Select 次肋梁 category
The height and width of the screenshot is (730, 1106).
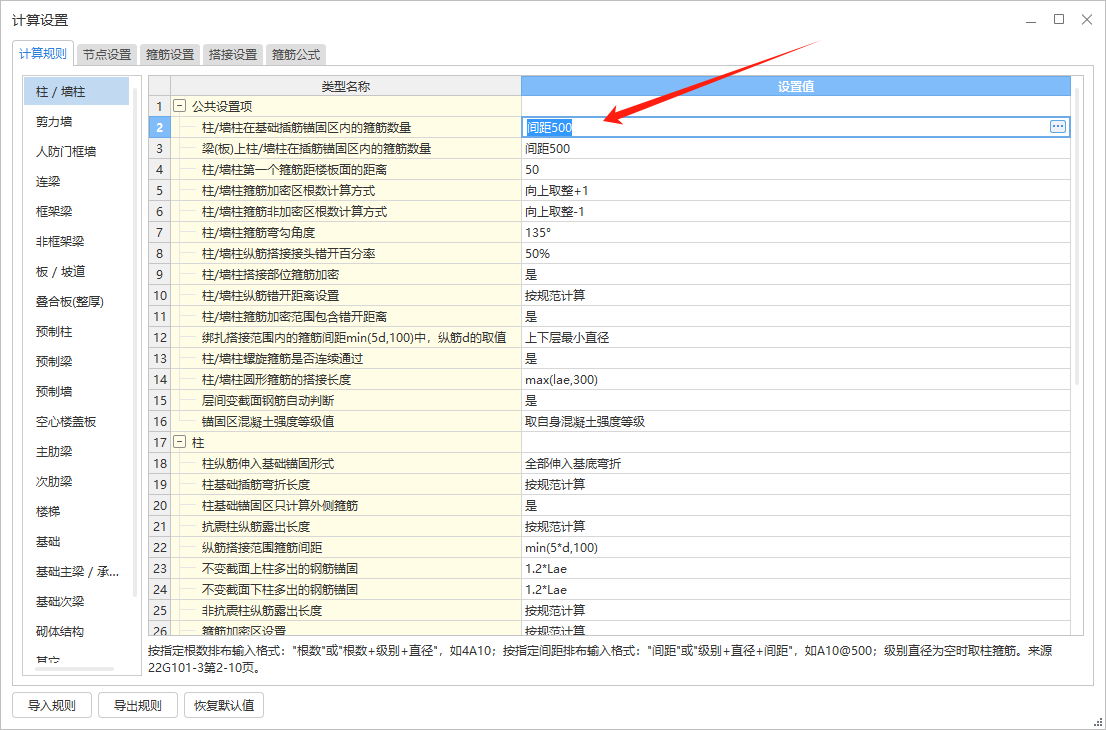click(x=77, y=482)
